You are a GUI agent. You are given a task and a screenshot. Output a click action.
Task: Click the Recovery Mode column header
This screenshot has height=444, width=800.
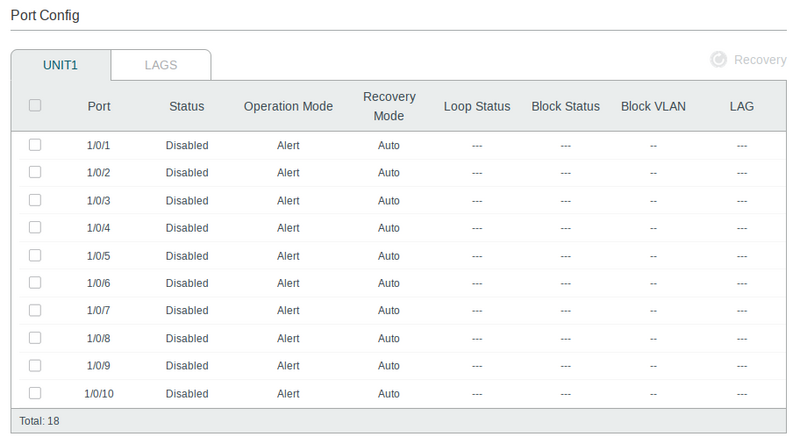(x=389, y=106)
